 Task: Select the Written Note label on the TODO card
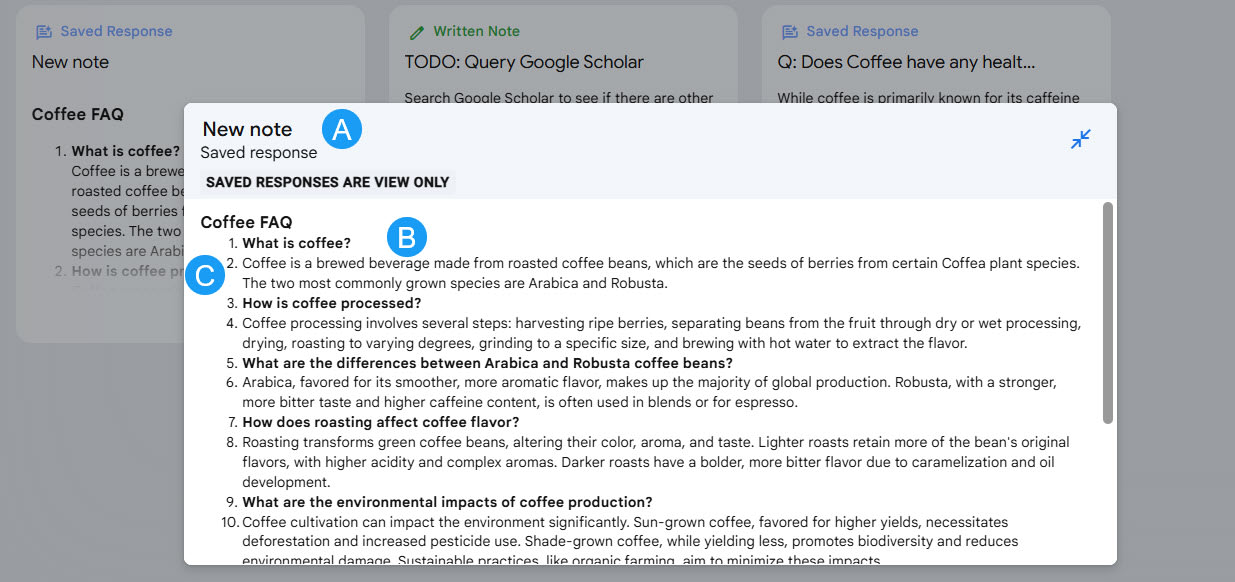point(475,31)
